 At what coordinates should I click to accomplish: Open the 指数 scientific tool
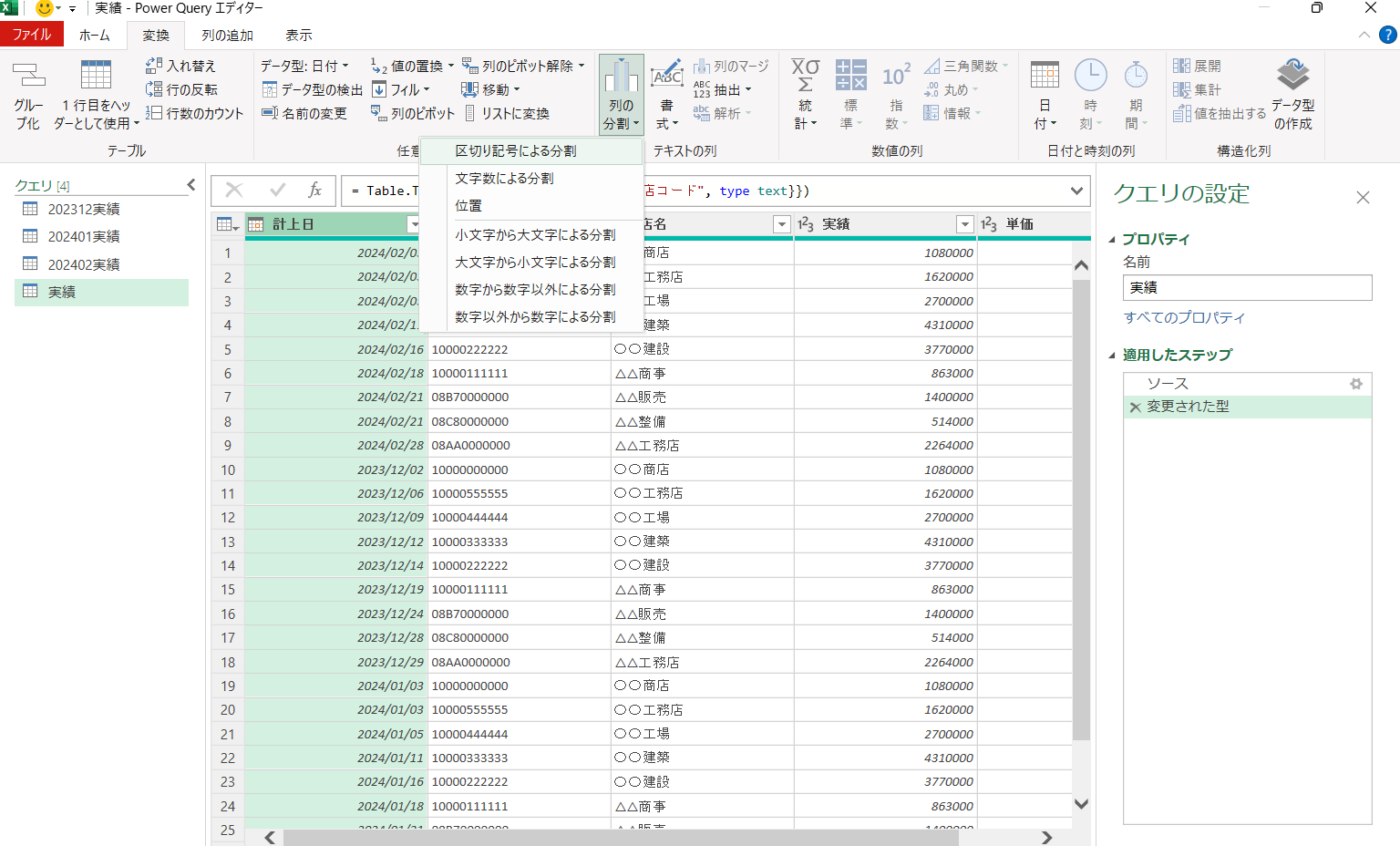point(896,96)
